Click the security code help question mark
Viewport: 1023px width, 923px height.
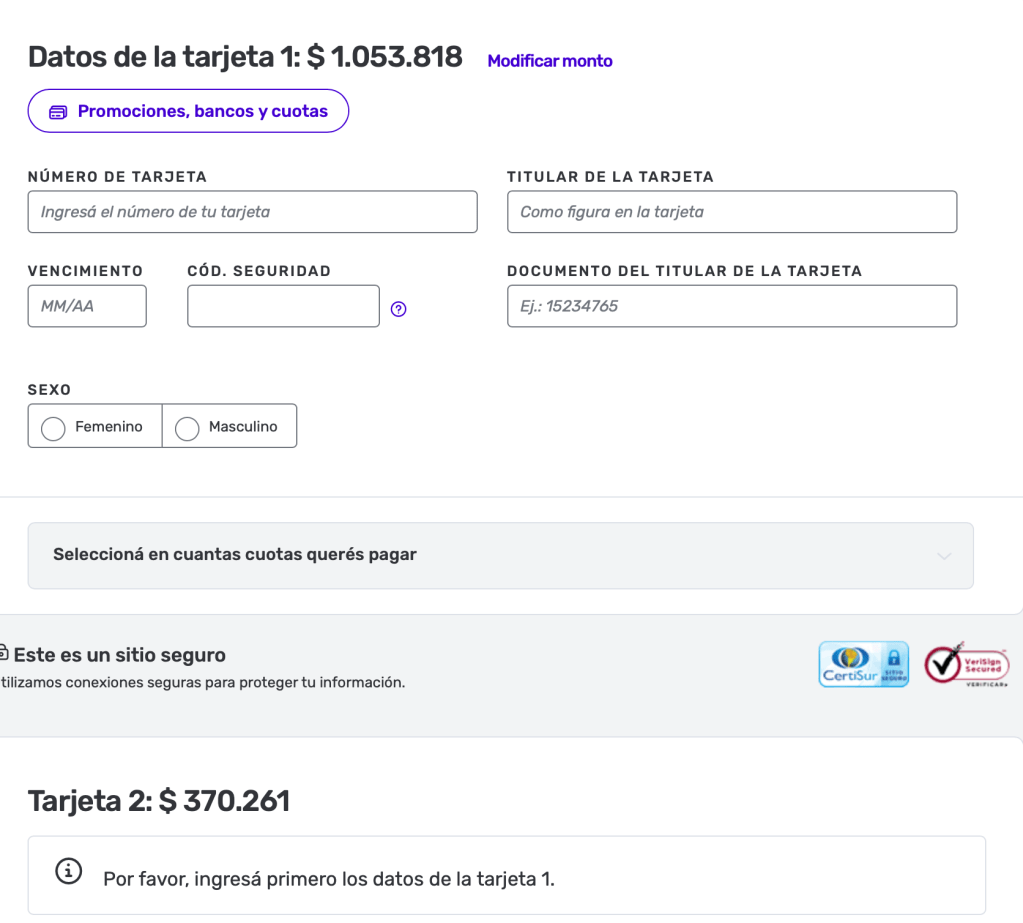pyautogui.click(x=399, y=310)
